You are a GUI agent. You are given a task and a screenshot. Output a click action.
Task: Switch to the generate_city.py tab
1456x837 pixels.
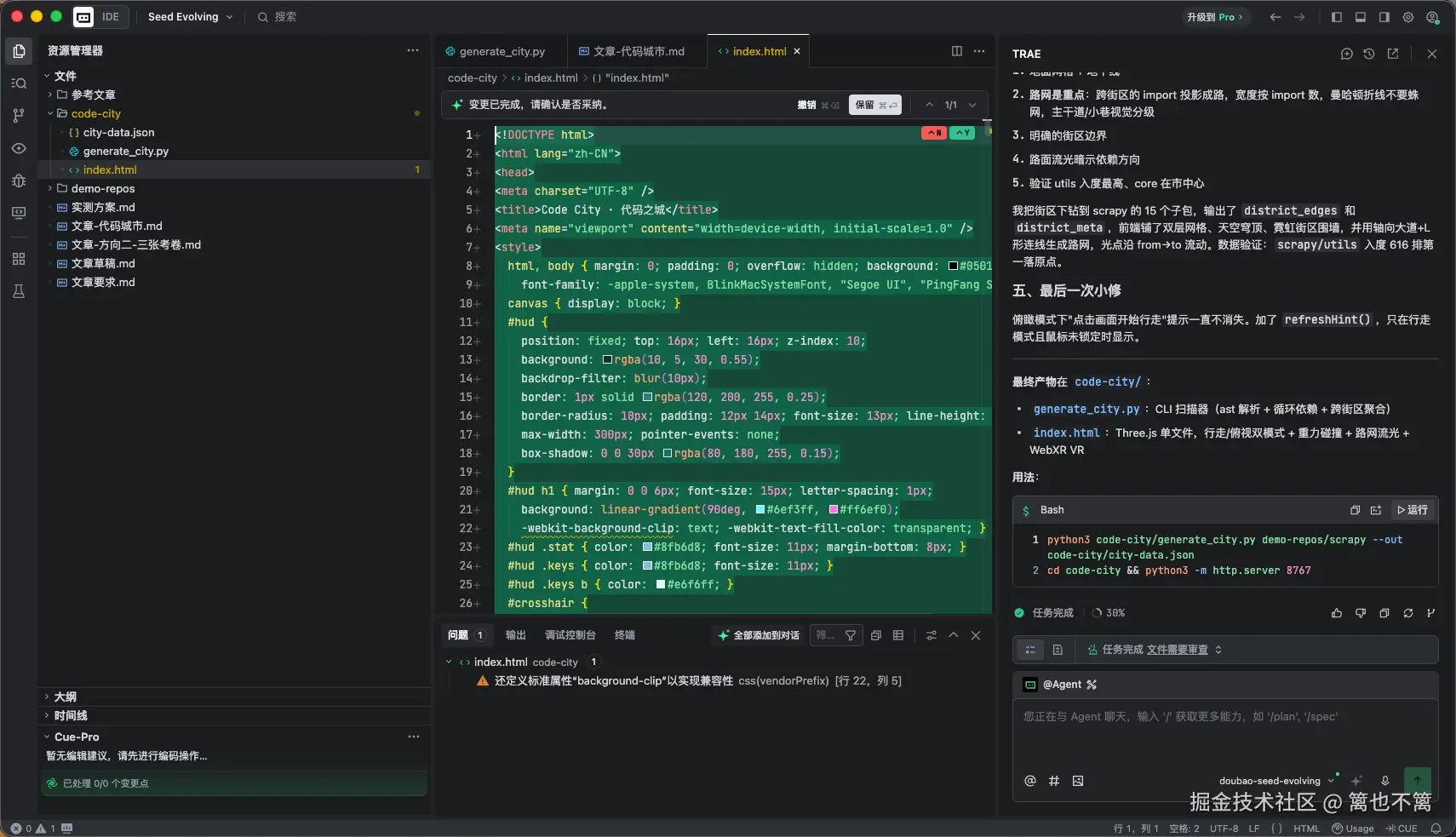click(x=502, y=51)
